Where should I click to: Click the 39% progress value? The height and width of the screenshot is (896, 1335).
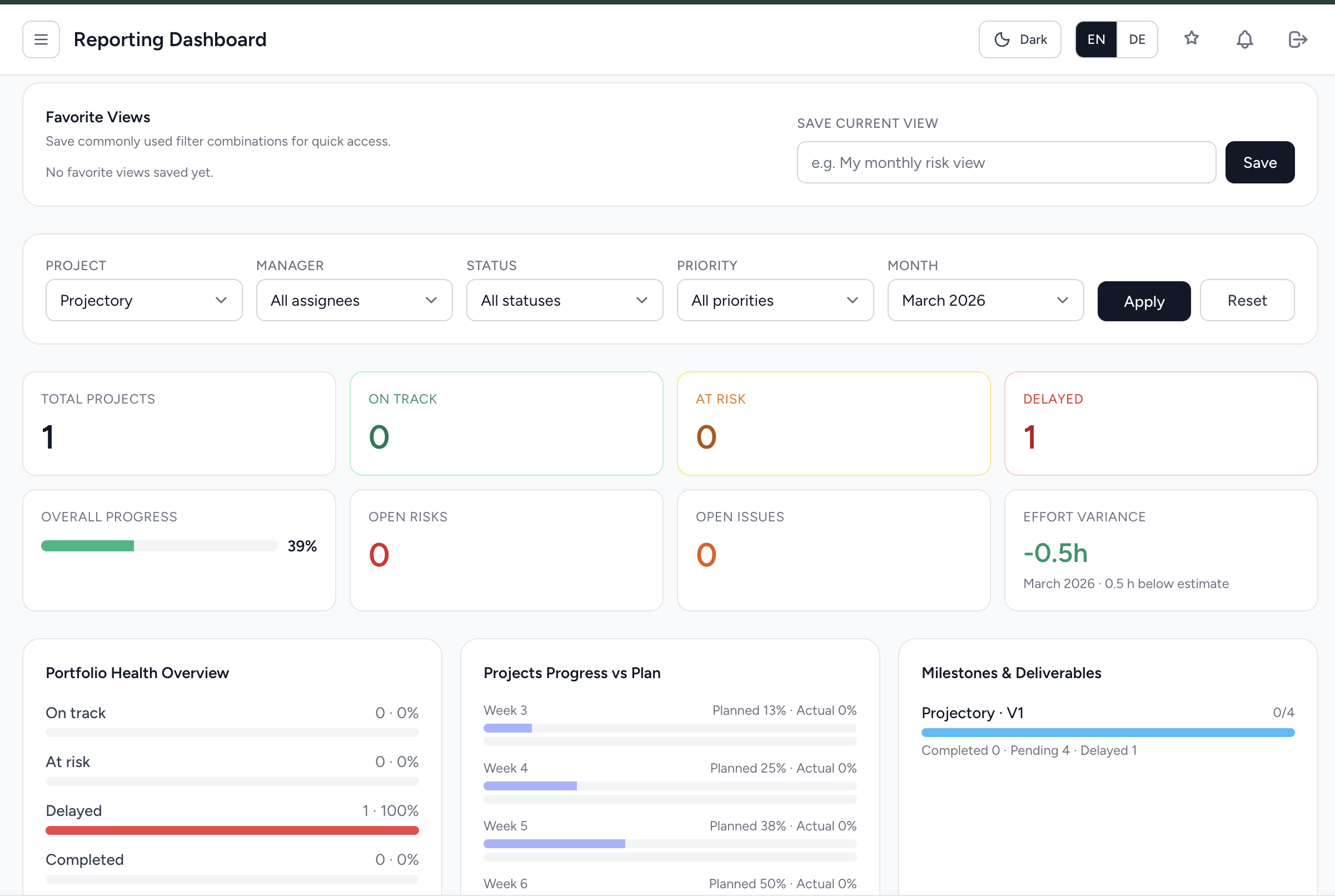(302, 546)
